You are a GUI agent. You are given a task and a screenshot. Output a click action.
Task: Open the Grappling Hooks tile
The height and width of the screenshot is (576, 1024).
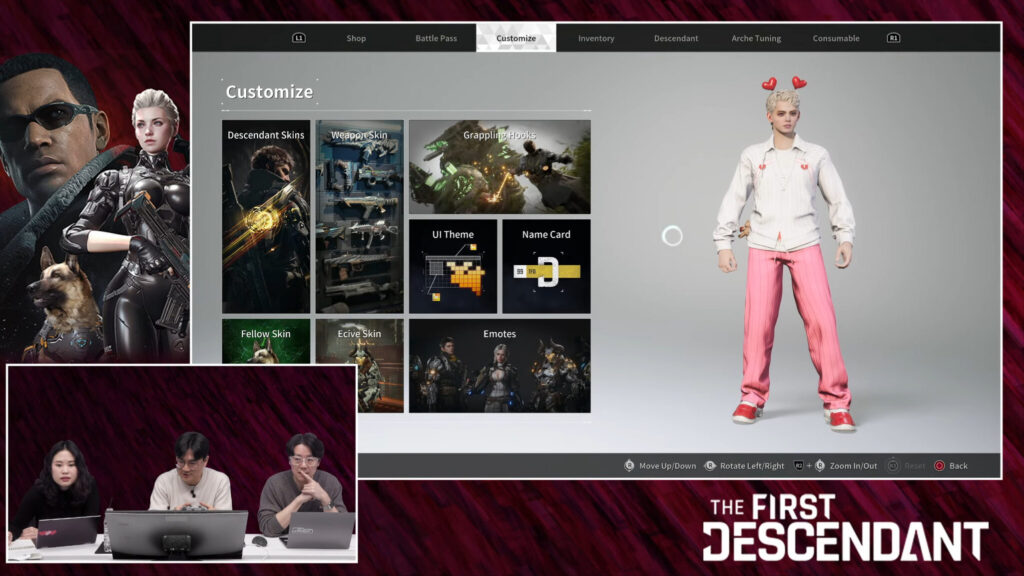pos(499,167)
